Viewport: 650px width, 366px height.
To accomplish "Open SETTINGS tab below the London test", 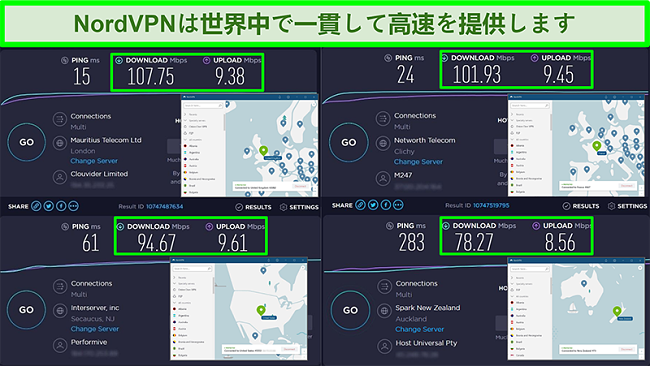I will click(x=299, y=207).
